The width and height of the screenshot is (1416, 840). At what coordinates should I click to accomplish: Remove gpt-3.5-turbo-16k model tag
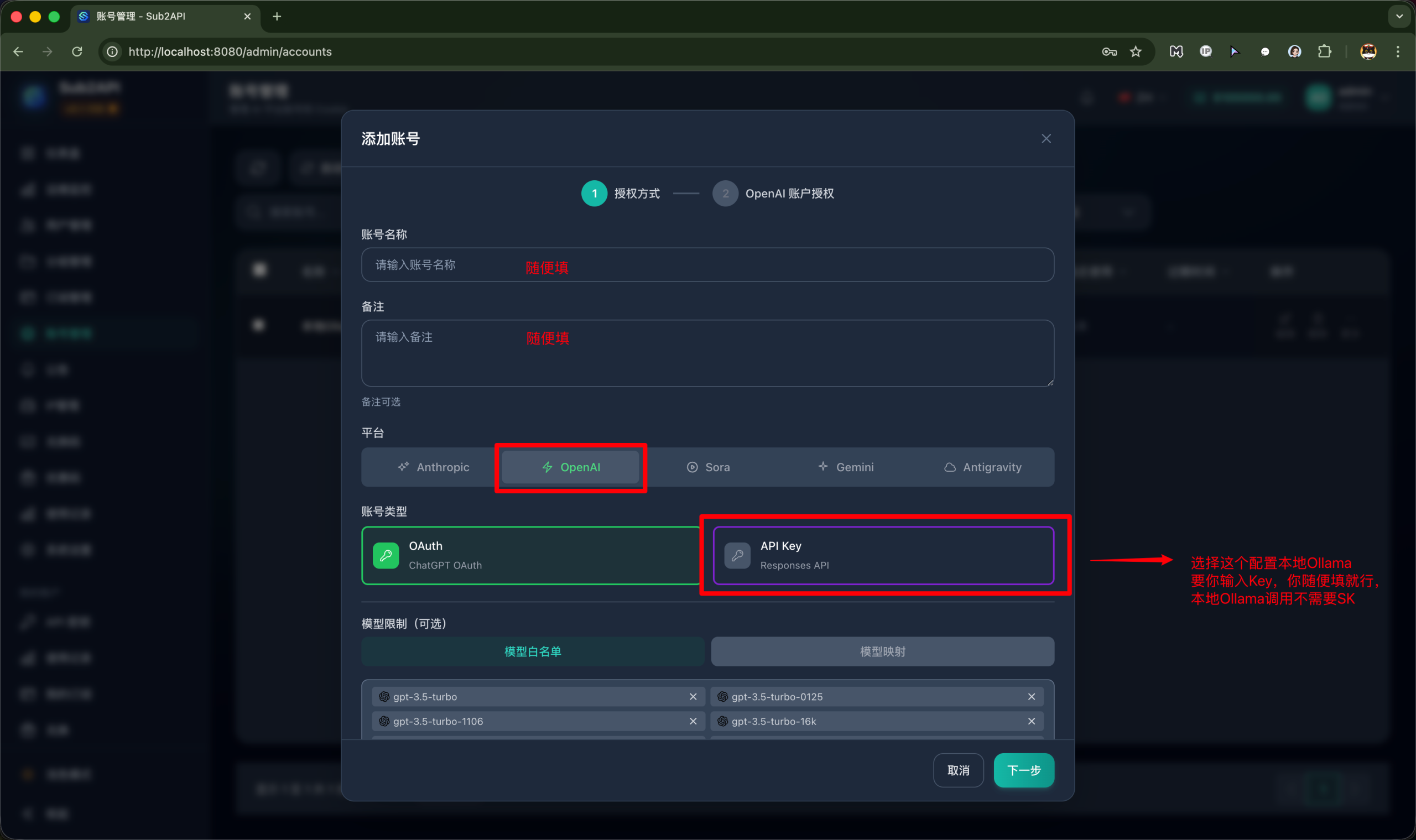click(x=1031, y=721)
